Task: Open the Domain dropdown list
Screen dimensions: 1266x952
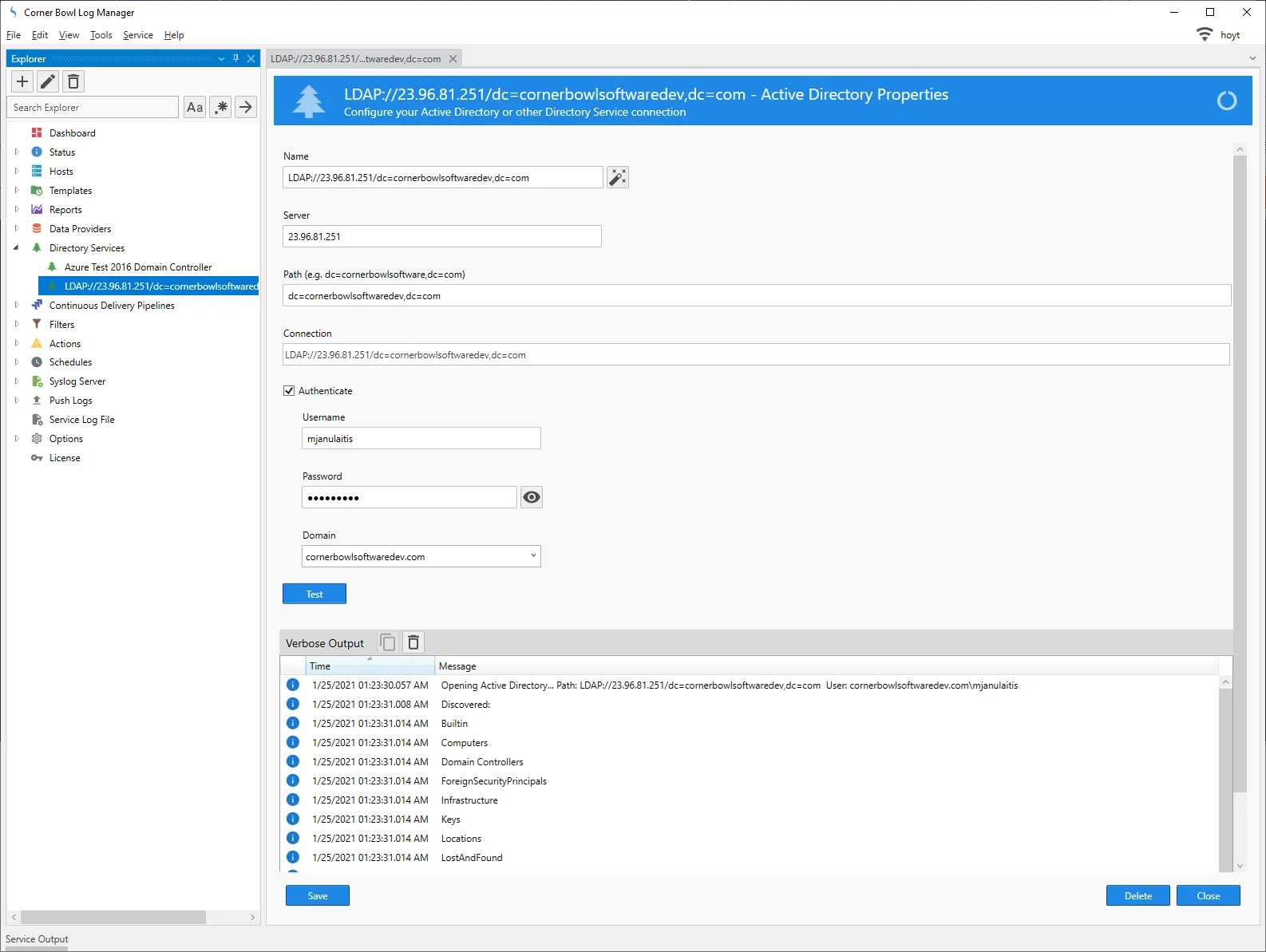Action: (533, 556)
